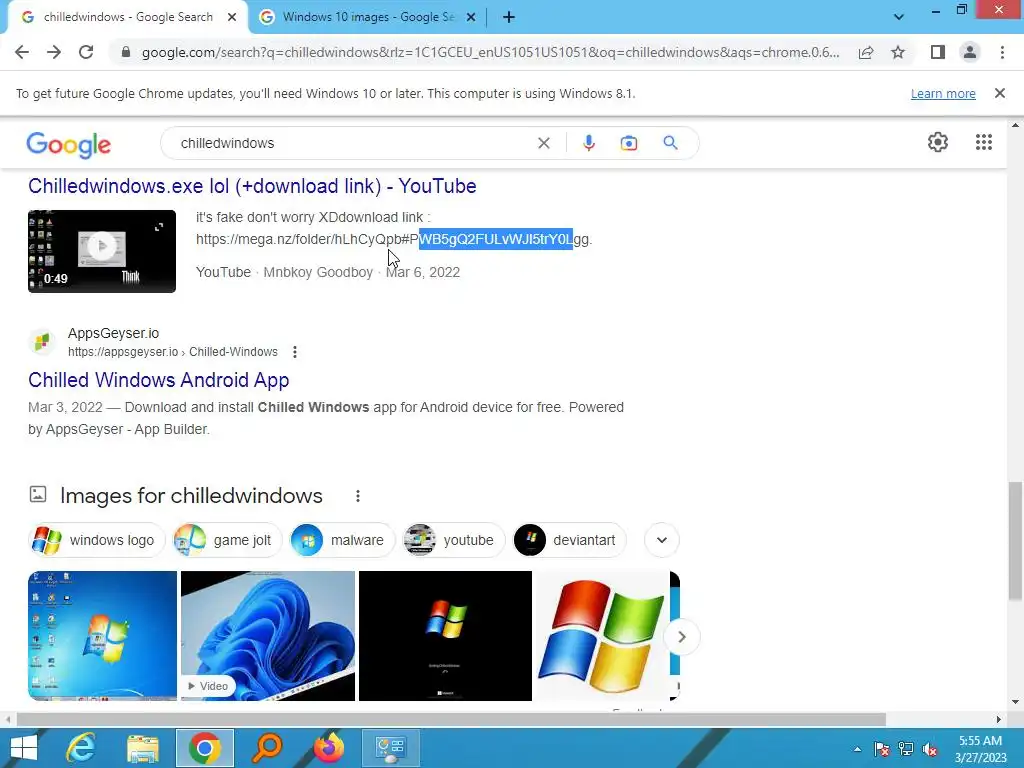Click the share page icon in address bar
Screen dimensions: 1024x768
click(866, 52)
